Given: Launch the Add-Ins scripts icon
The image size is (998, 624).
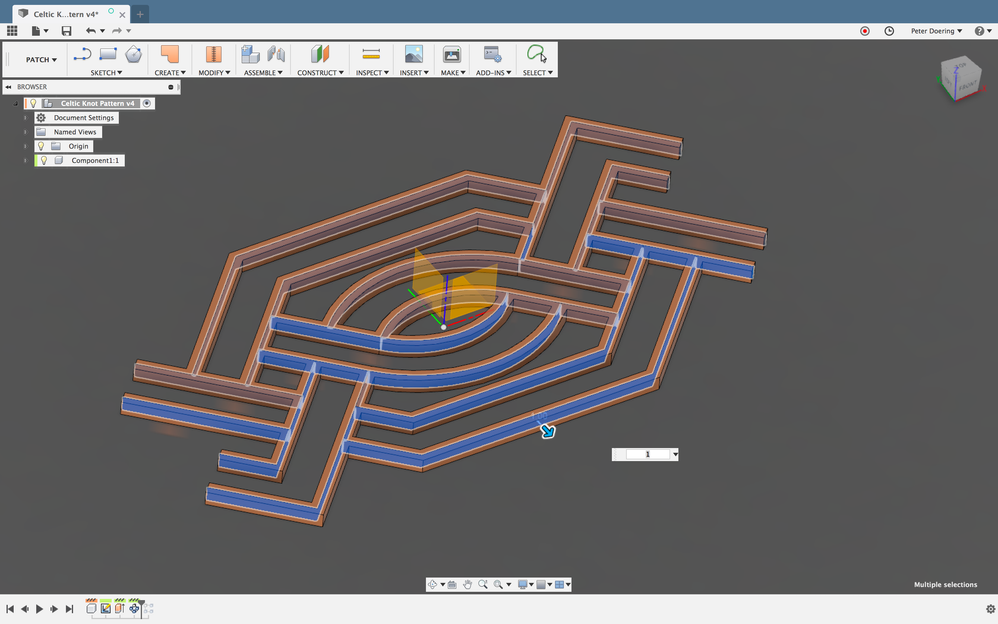Looking at the screenshot, I should (493, 54).
